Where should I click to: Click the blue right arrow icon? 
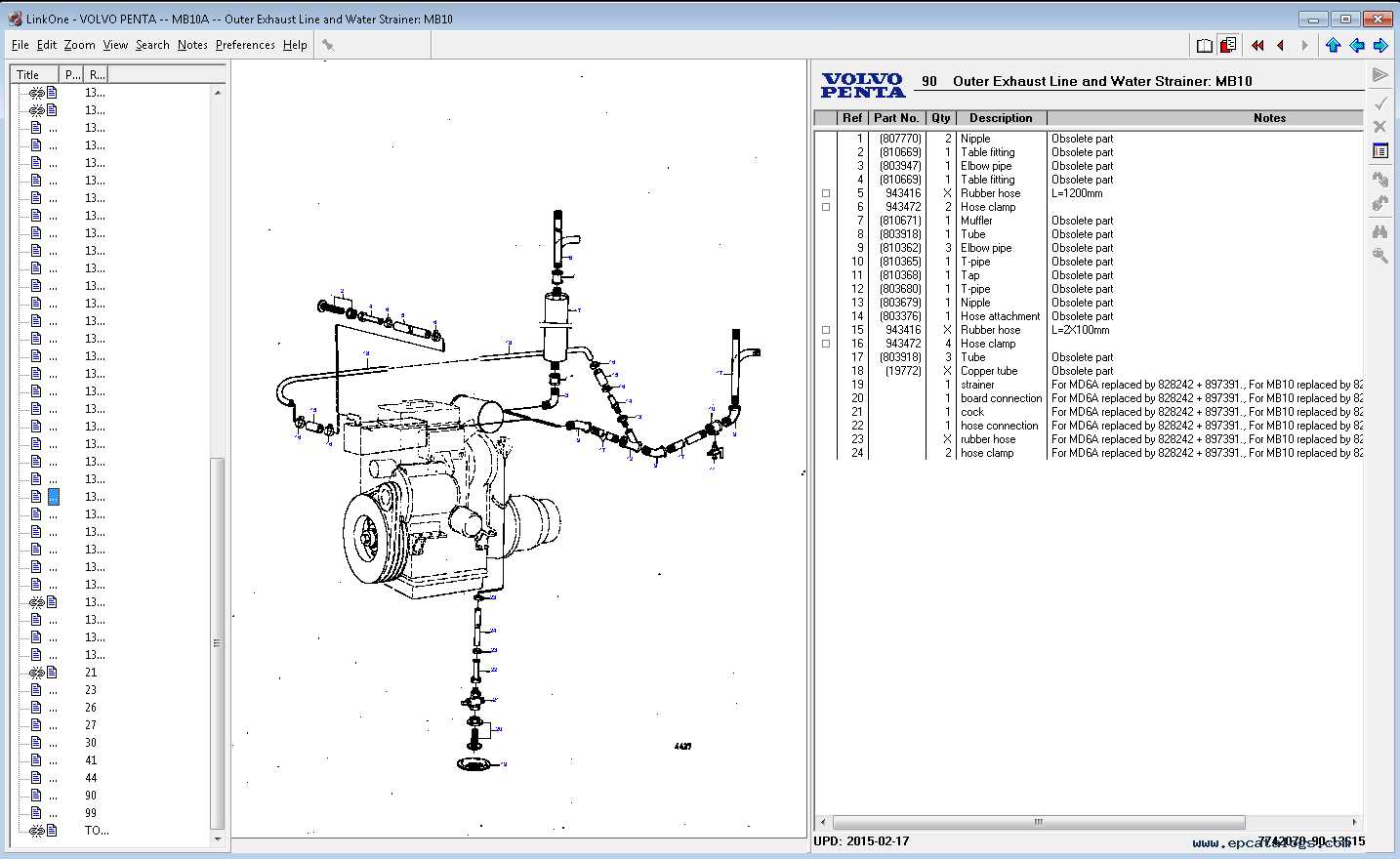pos(1380,45)
